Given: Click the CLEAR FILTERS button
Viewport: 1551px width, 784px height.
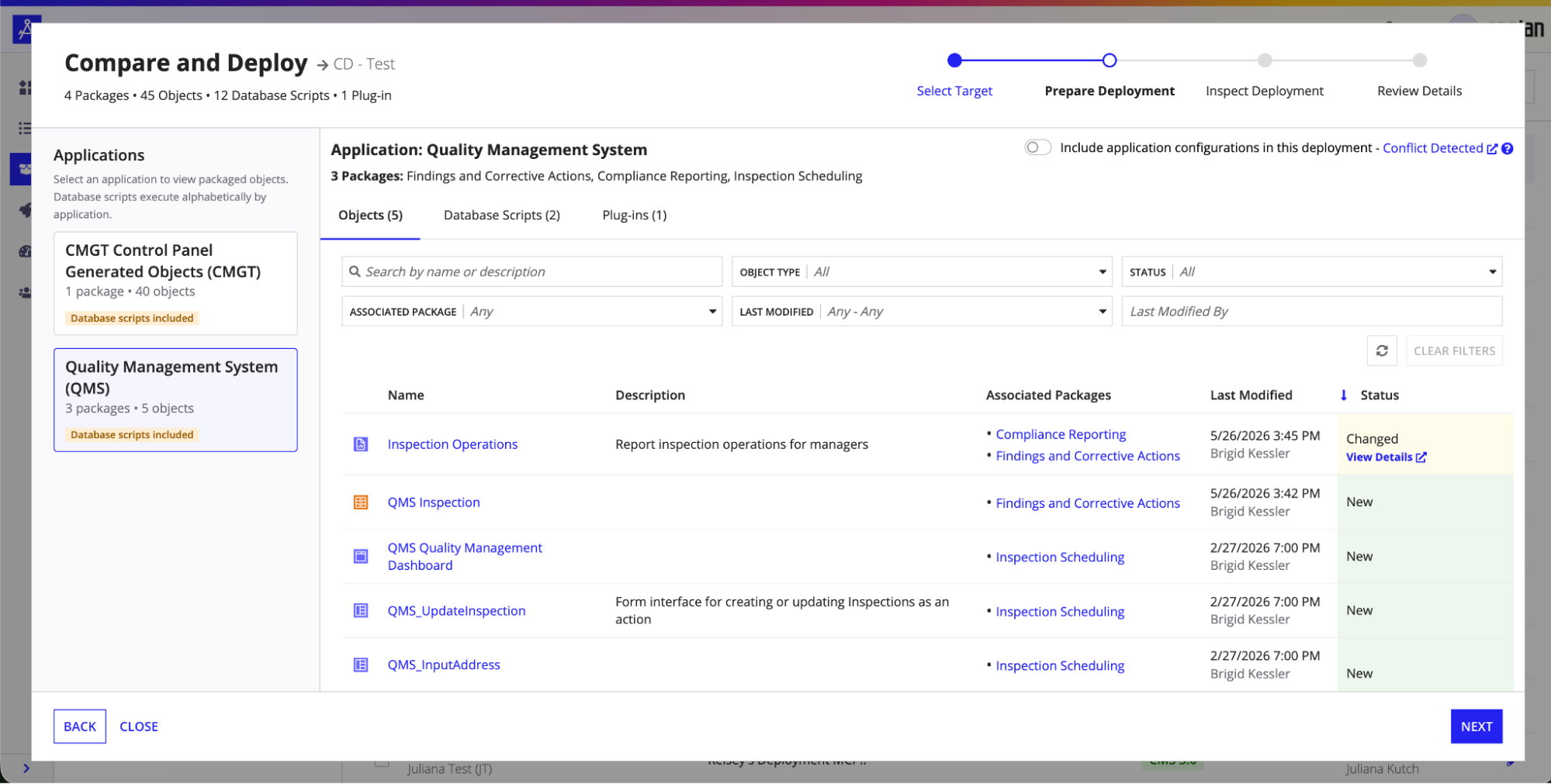Looking at the screenshot, I should (x=1454, y=351).
